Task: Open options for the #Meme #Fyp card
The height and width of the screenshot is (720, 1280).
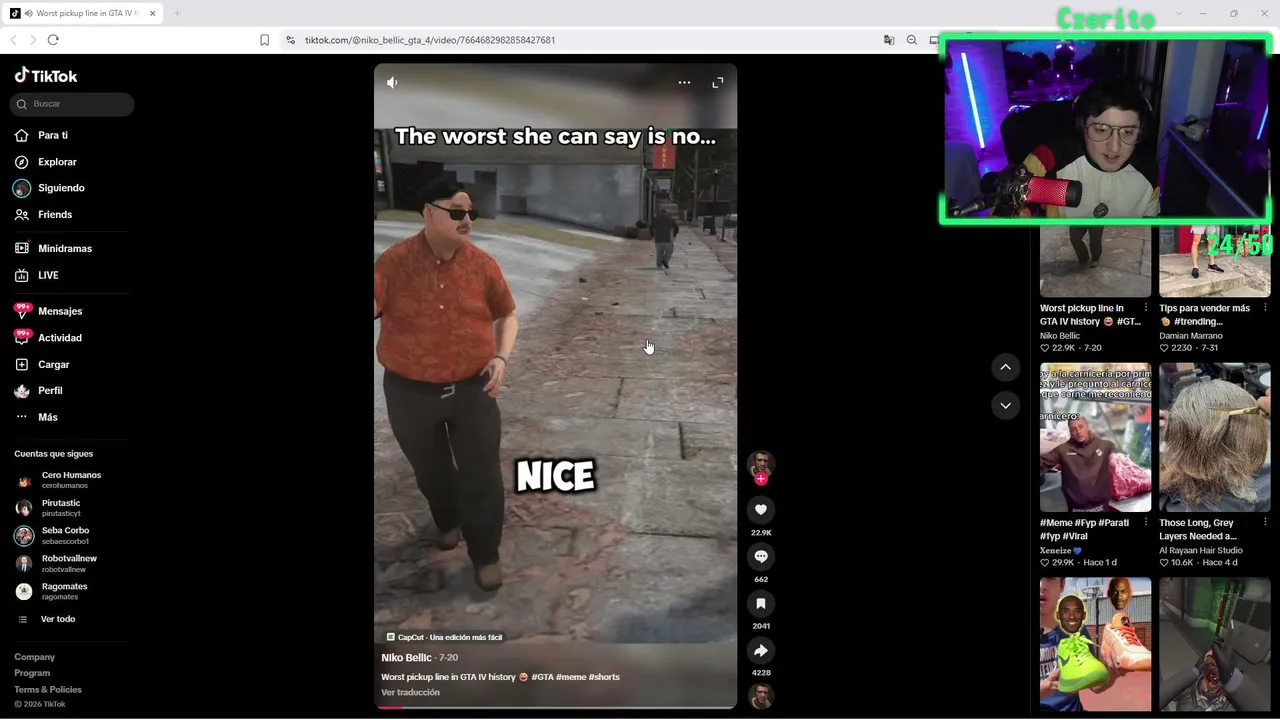Action: pyautogui.click(x=1146, y=523)
